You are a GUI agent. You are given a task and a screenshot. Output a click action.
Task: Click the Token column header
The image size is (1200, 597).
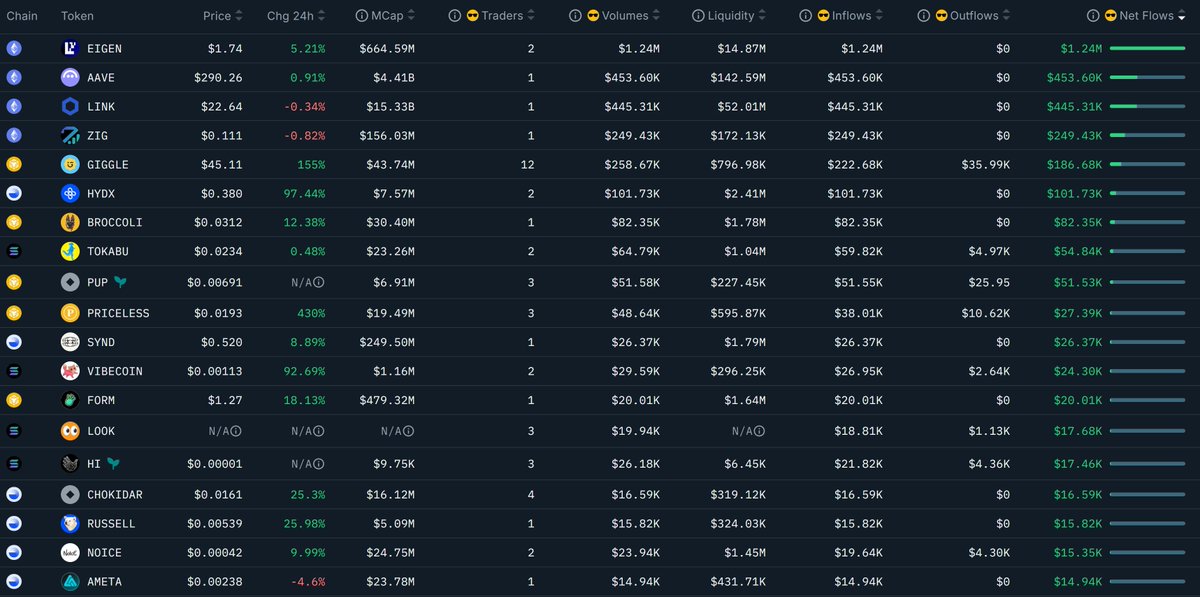pyautogui.click(x=77, y=16)
